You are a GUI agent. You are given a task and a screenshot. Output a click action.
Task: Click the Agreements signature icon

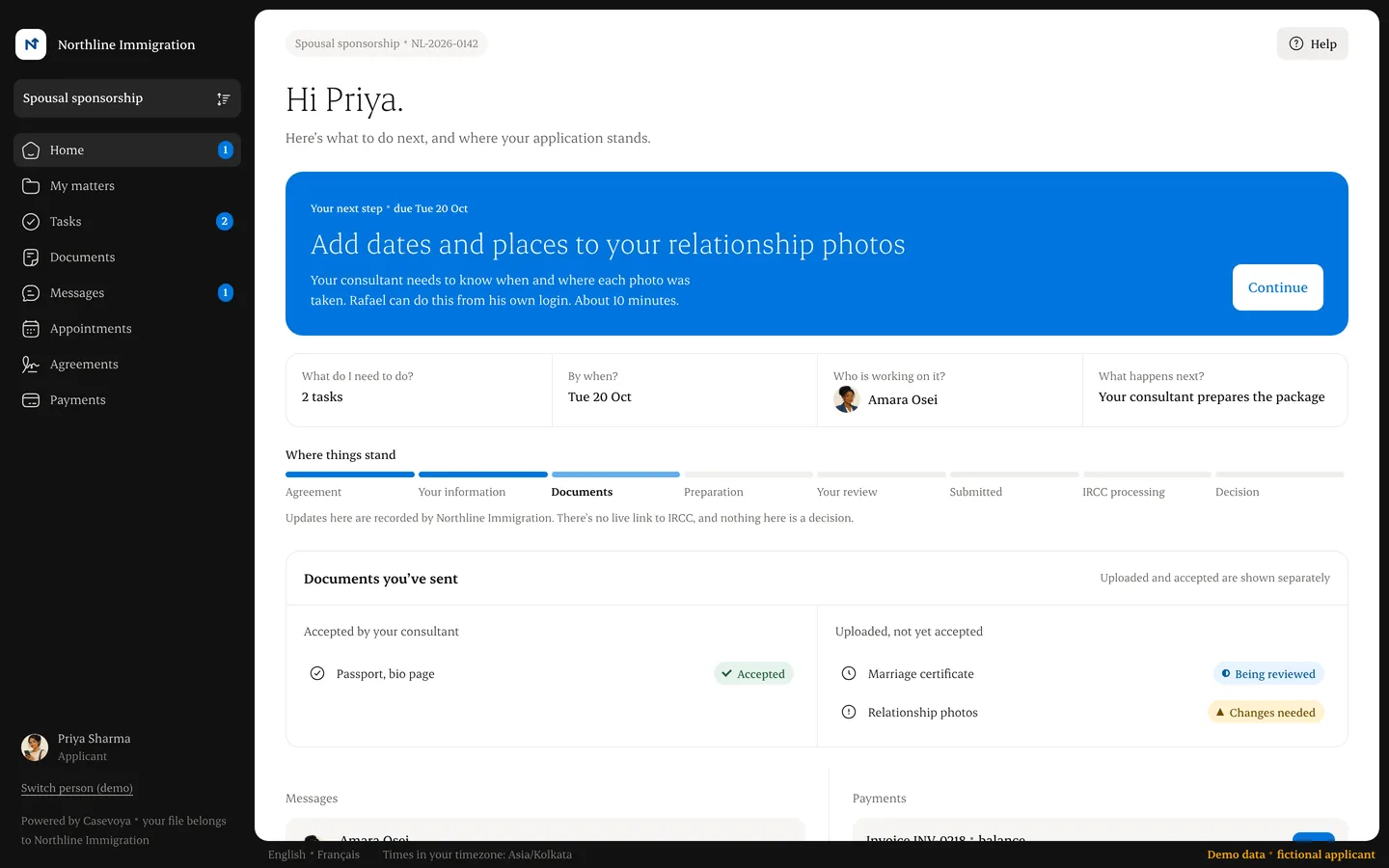(x=31, y=365)
